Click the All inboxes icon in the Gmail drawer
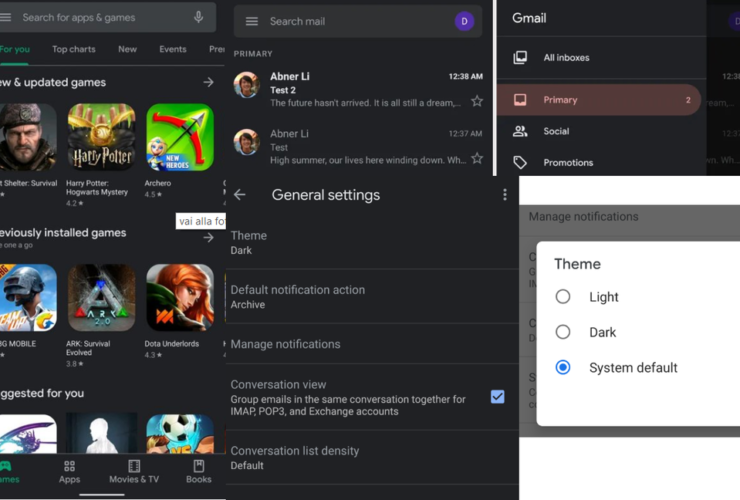The width and height of the screenshot is (740, 500). pyautogui.click(x=520, y=58)
